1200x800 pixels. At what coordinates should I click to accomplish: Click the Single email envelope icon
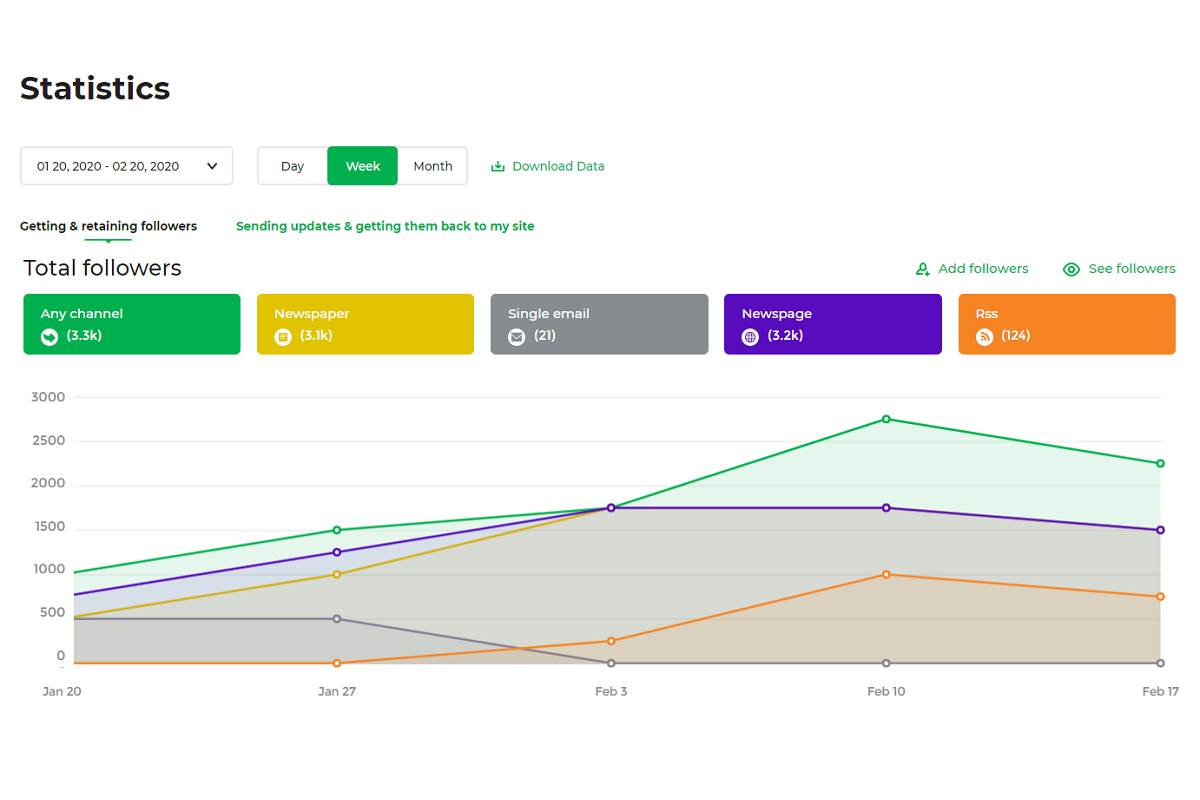coord(516,337)
